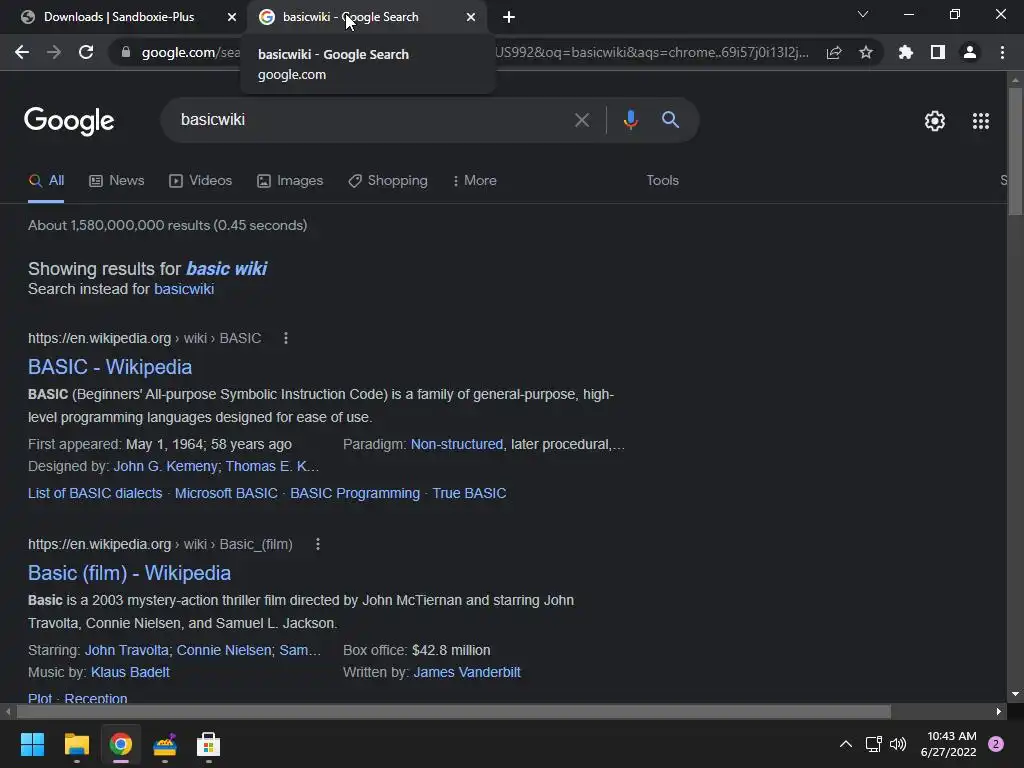Expand the More search filters menu
The image size is (1024, 768).
click(475, 181)
